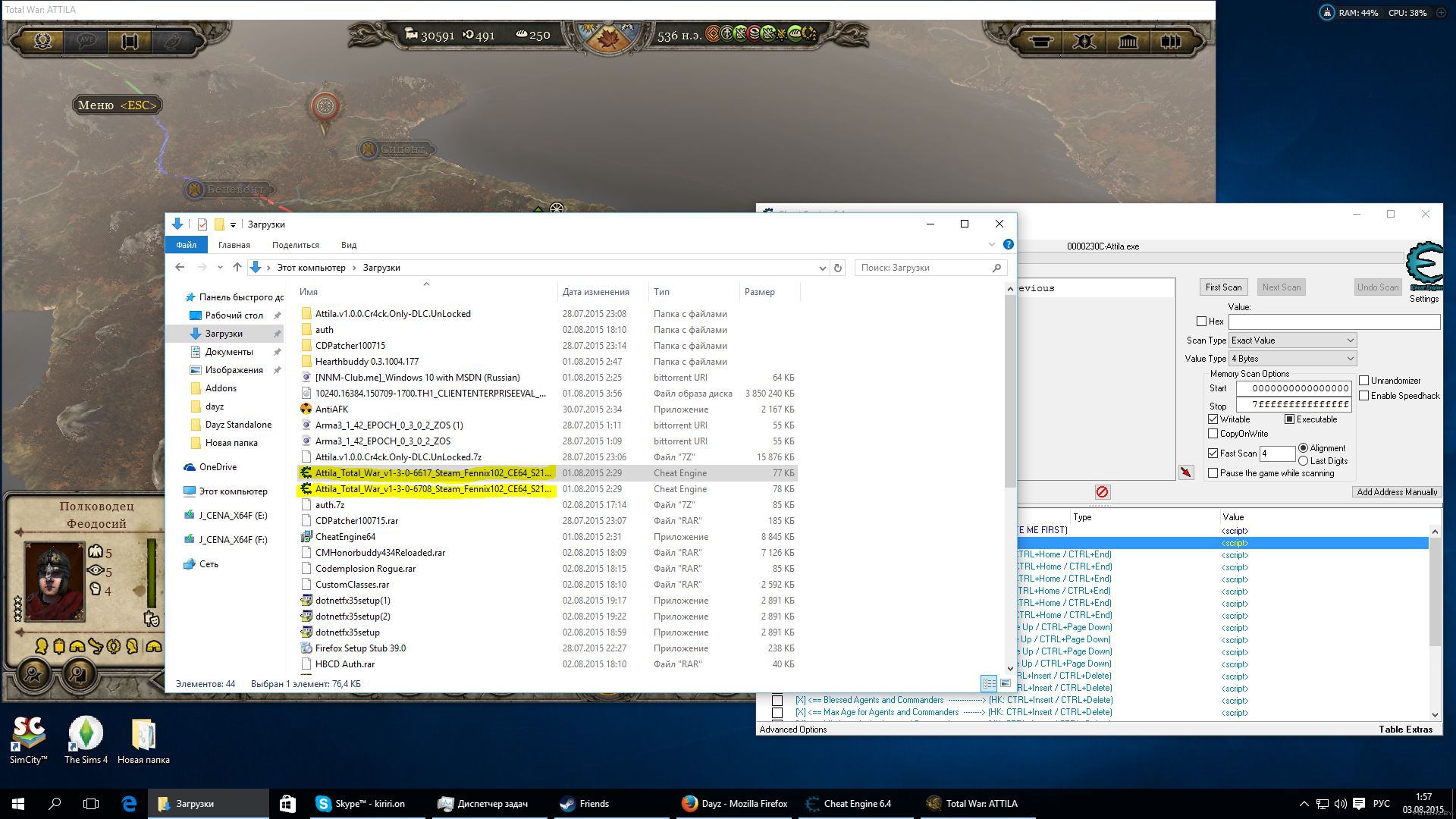
Task: Toggle the CopyOnWrite checkbox
Action: coord(1213,434)
